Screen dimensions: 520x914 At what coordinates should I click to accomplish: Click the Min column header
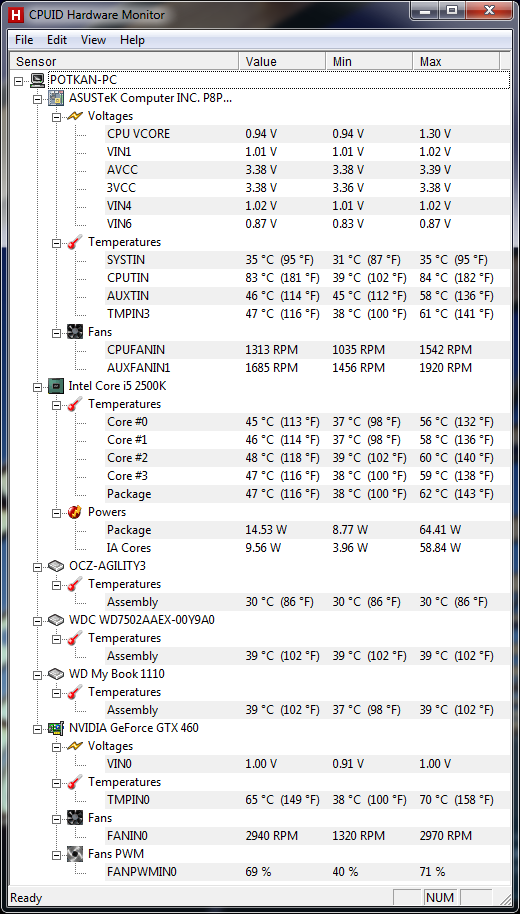pyautogui.click(x=369, y=61)
